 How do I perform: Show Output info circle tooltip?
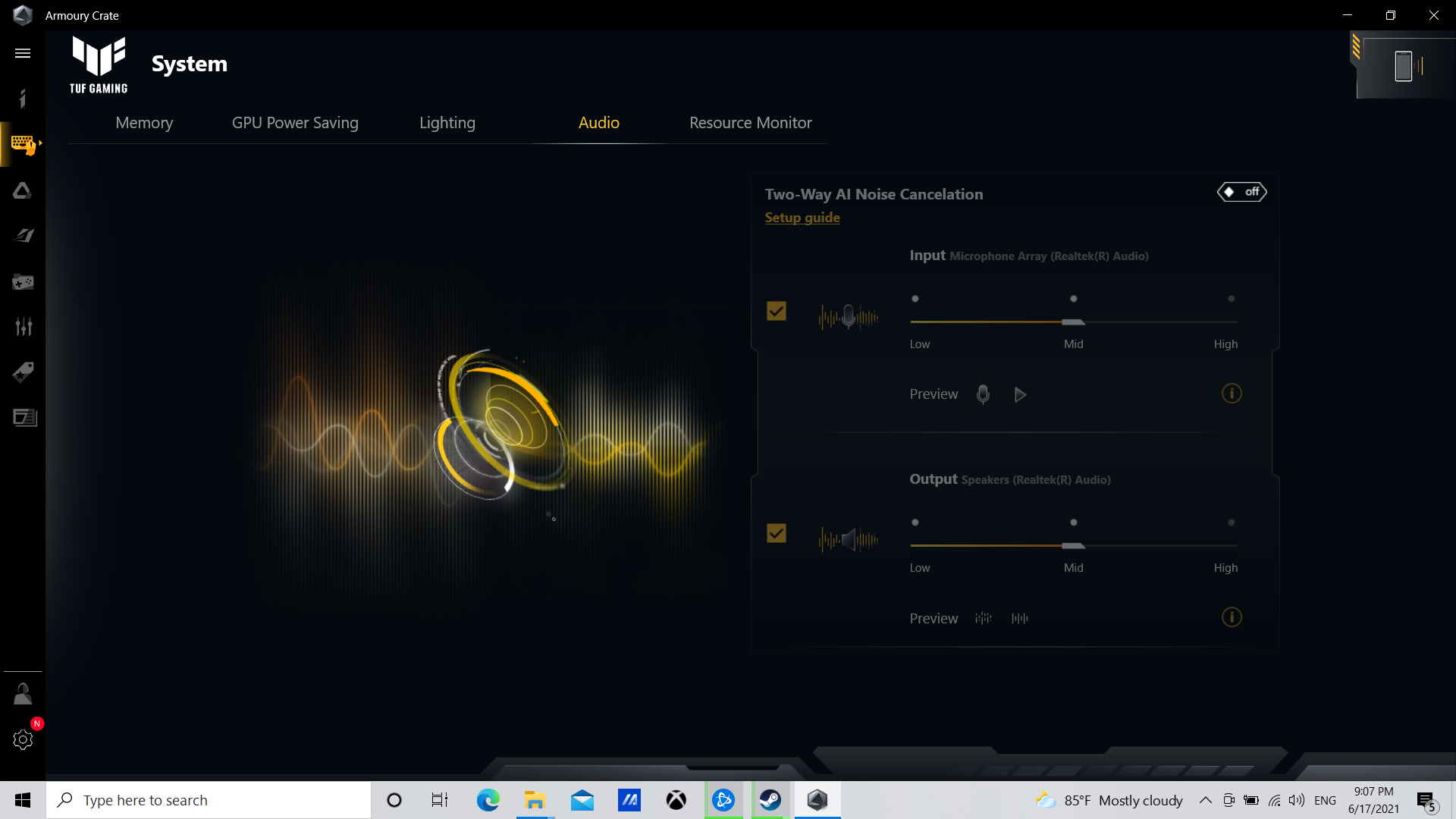[1232, 617]
